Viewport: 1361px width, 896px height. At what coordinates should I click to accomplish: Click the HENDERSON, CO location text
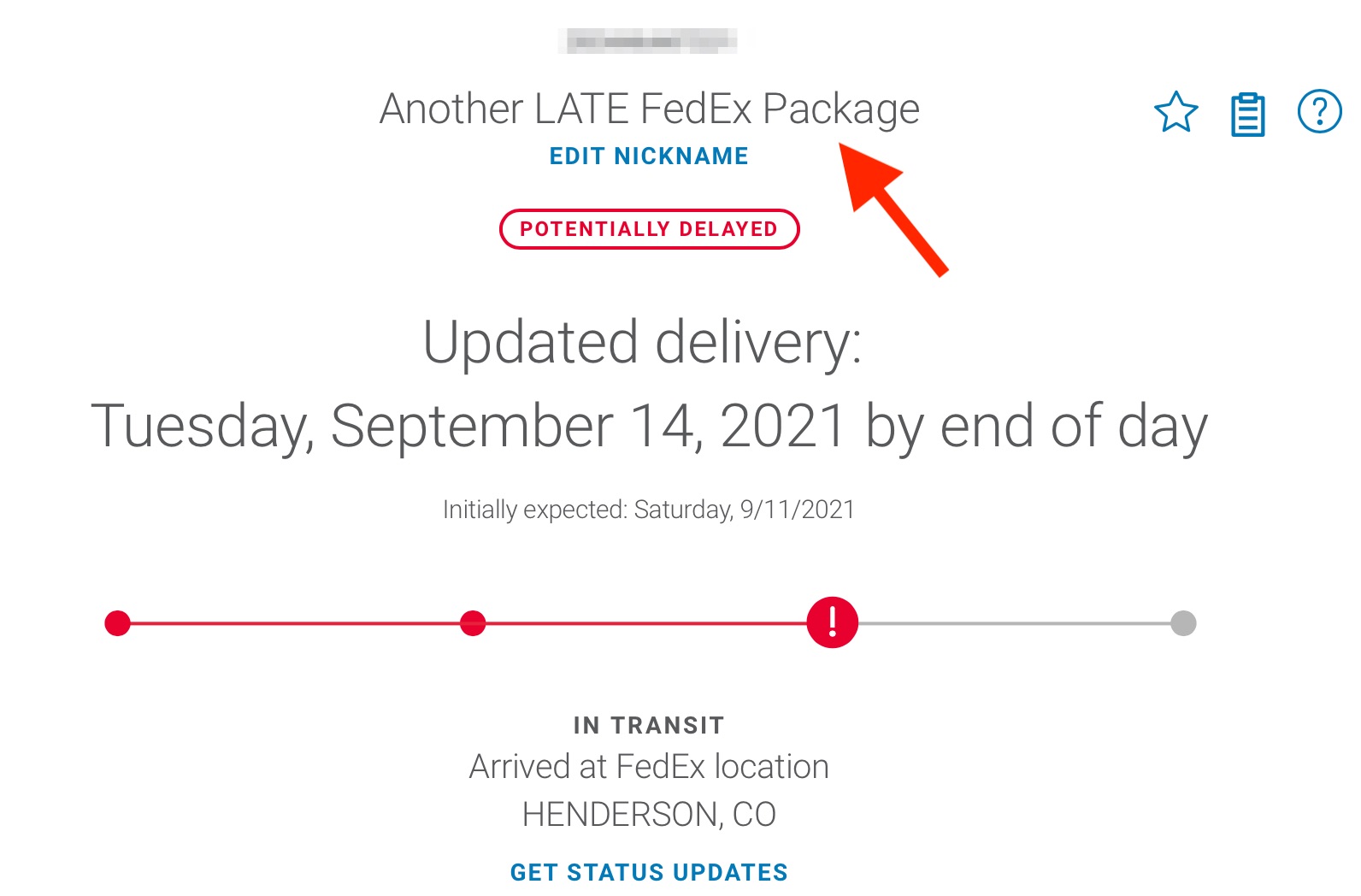tap(649, 815)
